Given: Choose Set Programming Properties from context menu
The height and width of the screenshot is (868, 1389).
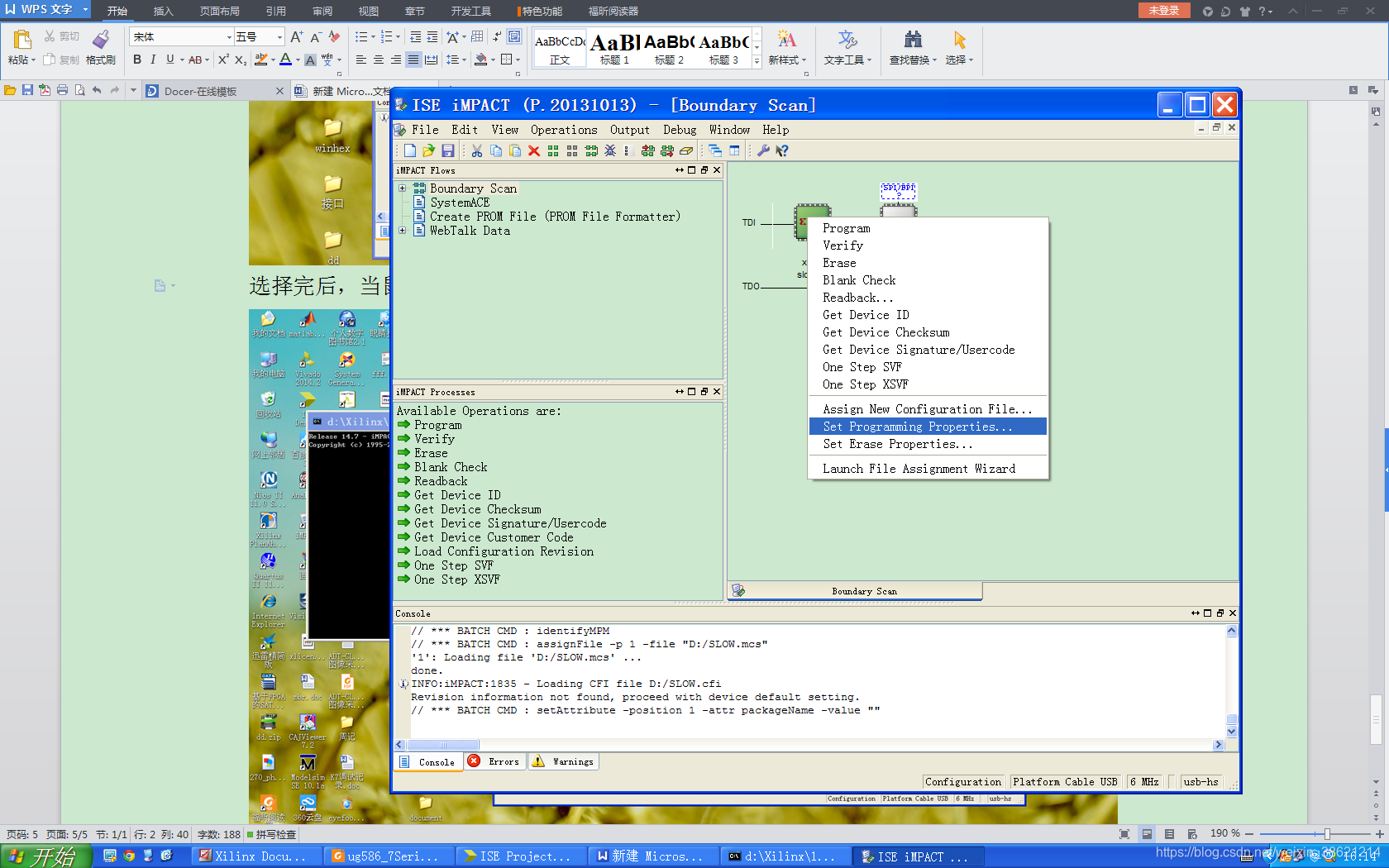Looking at the screenshot, I should 928,427.
